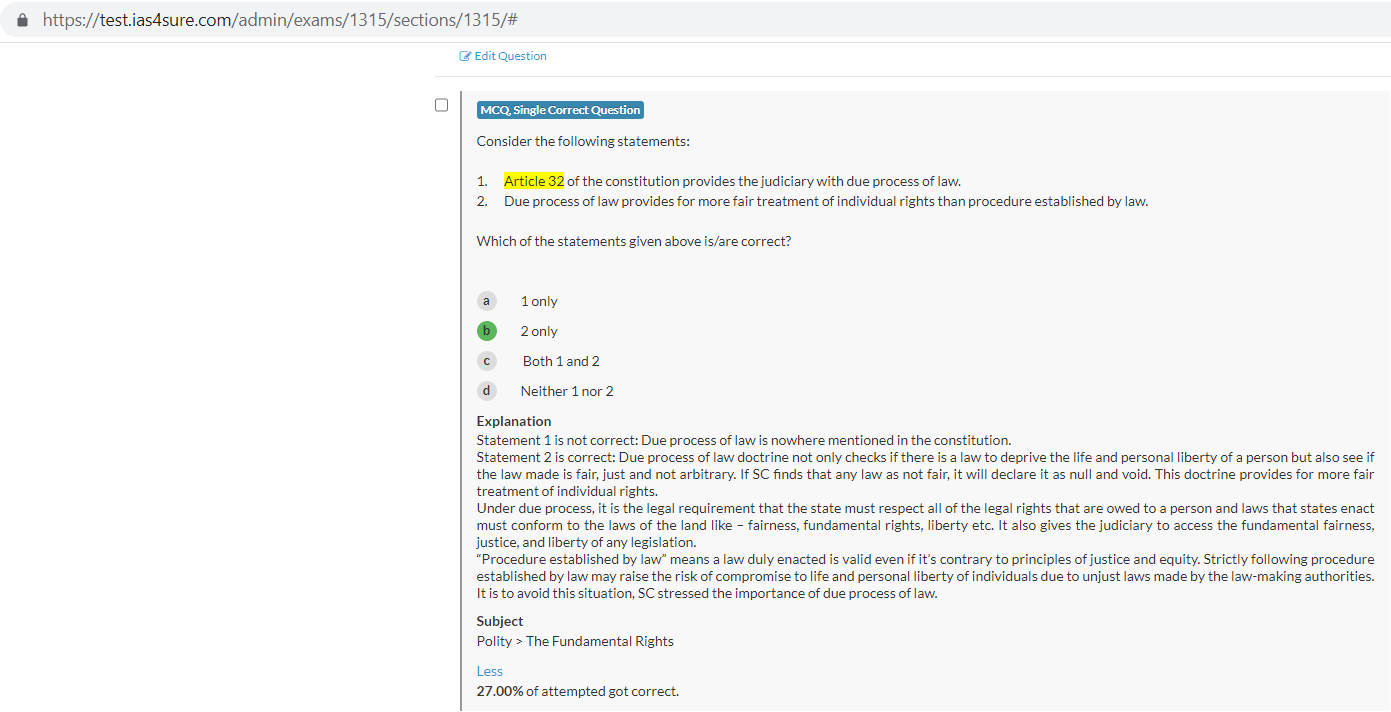Tick the checkbox beside the MCQ question
This screenshot has width=1391, height=712.
coord(441,105)
